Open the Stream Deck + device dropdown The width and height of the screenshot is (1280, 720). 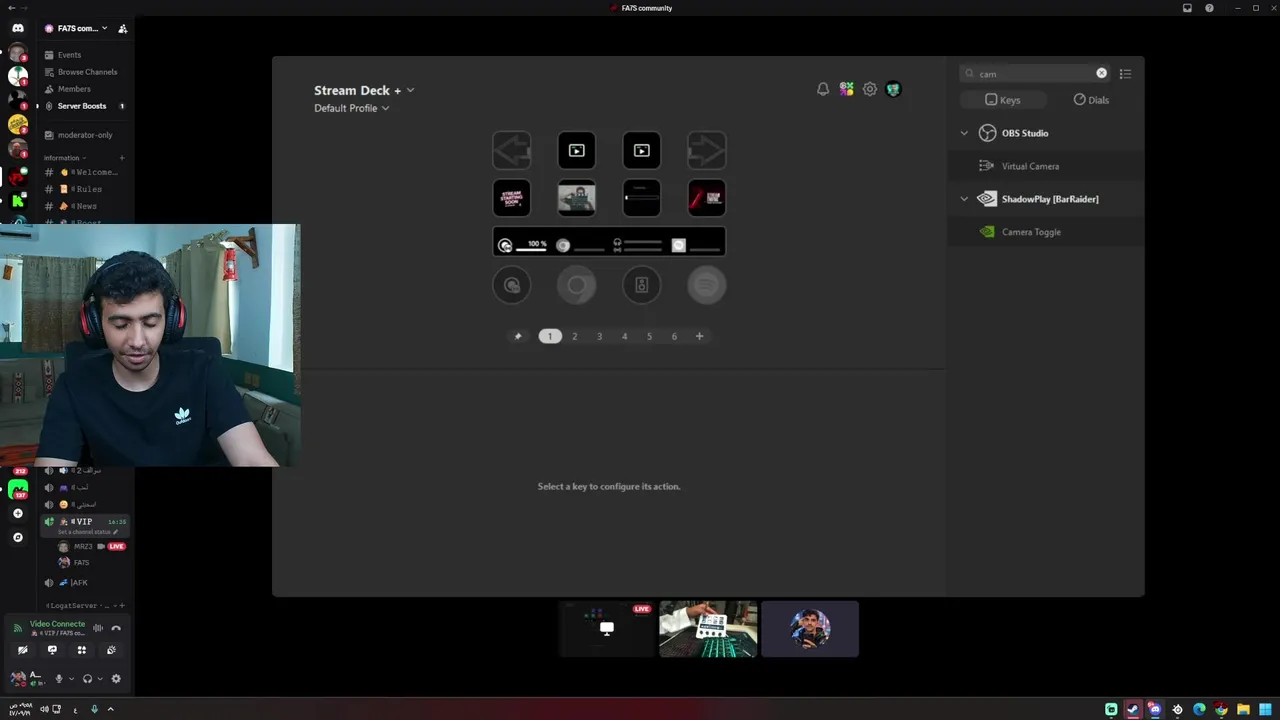click(x=364, y=90)
